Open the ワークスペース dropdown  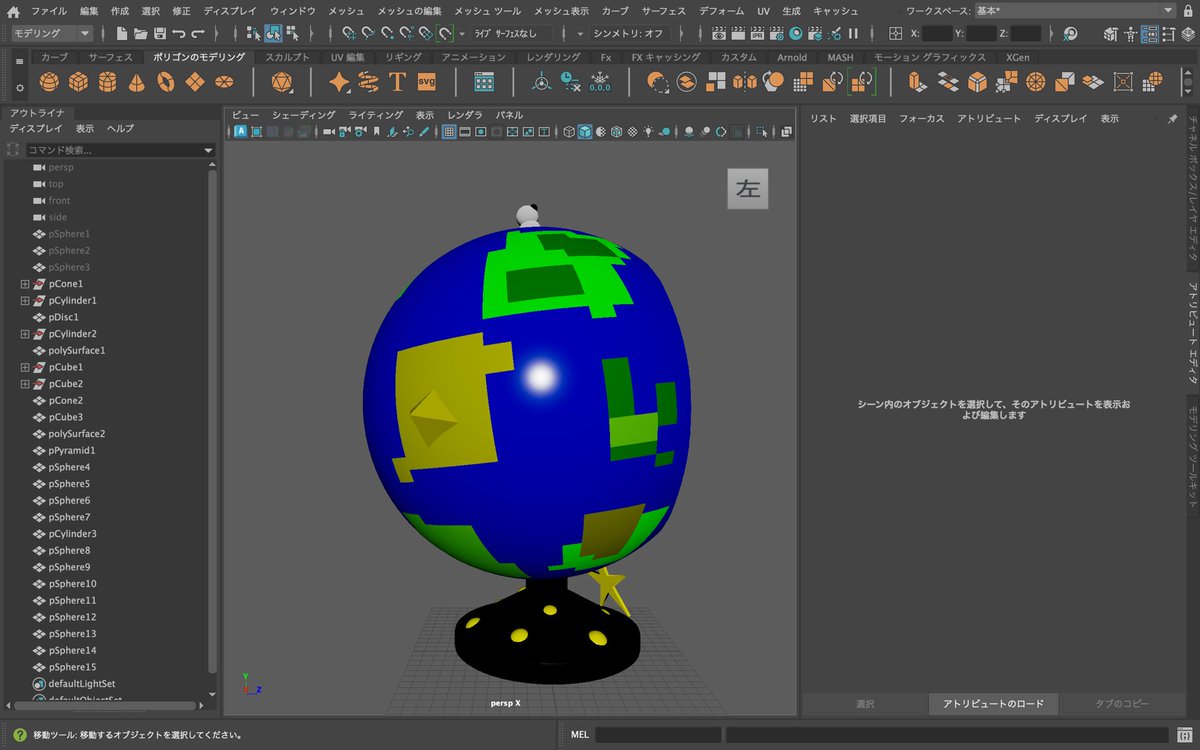coord(1075,10)
